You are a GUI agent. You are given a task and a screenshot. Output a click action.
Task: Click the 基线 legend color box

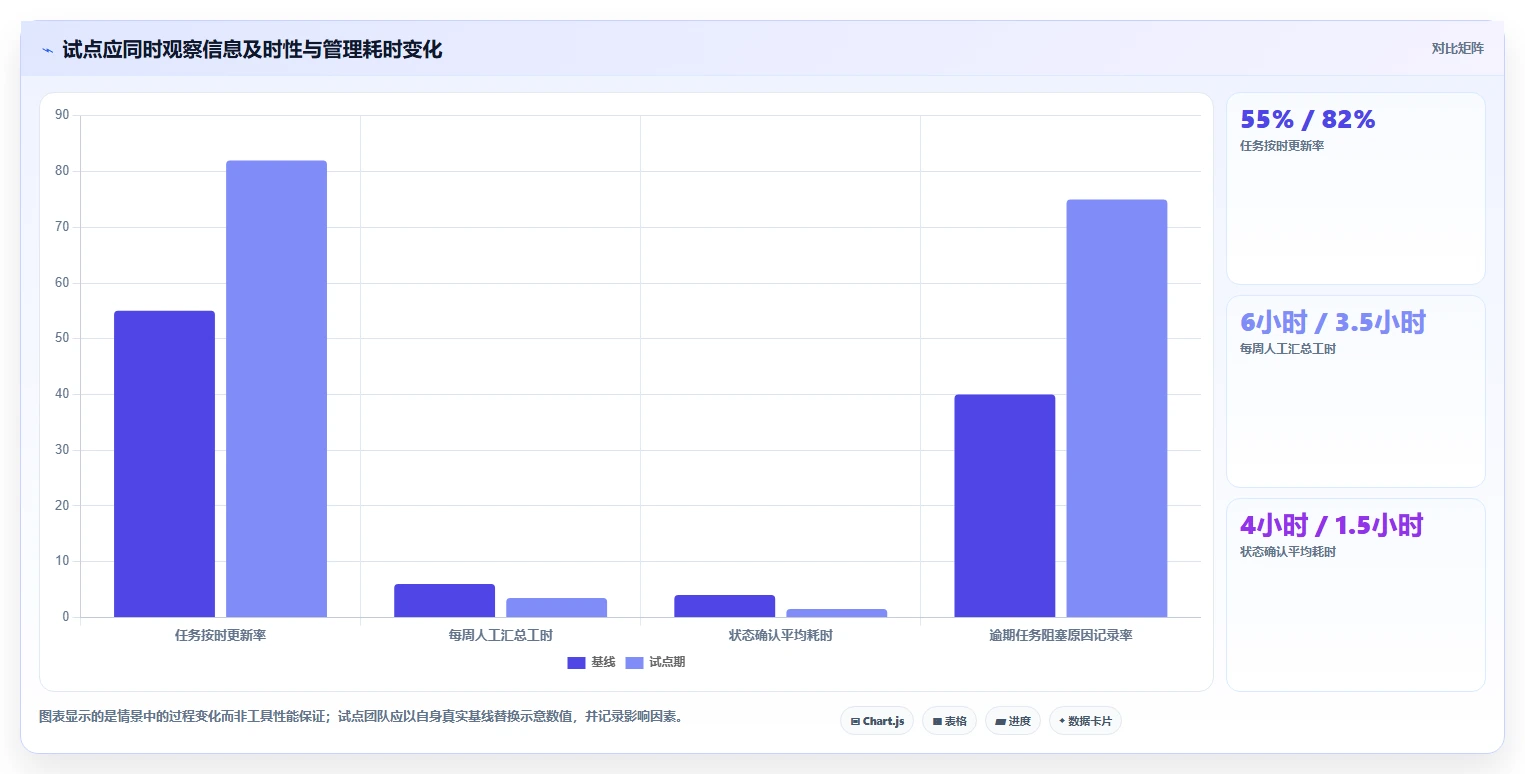click(576, 663)
